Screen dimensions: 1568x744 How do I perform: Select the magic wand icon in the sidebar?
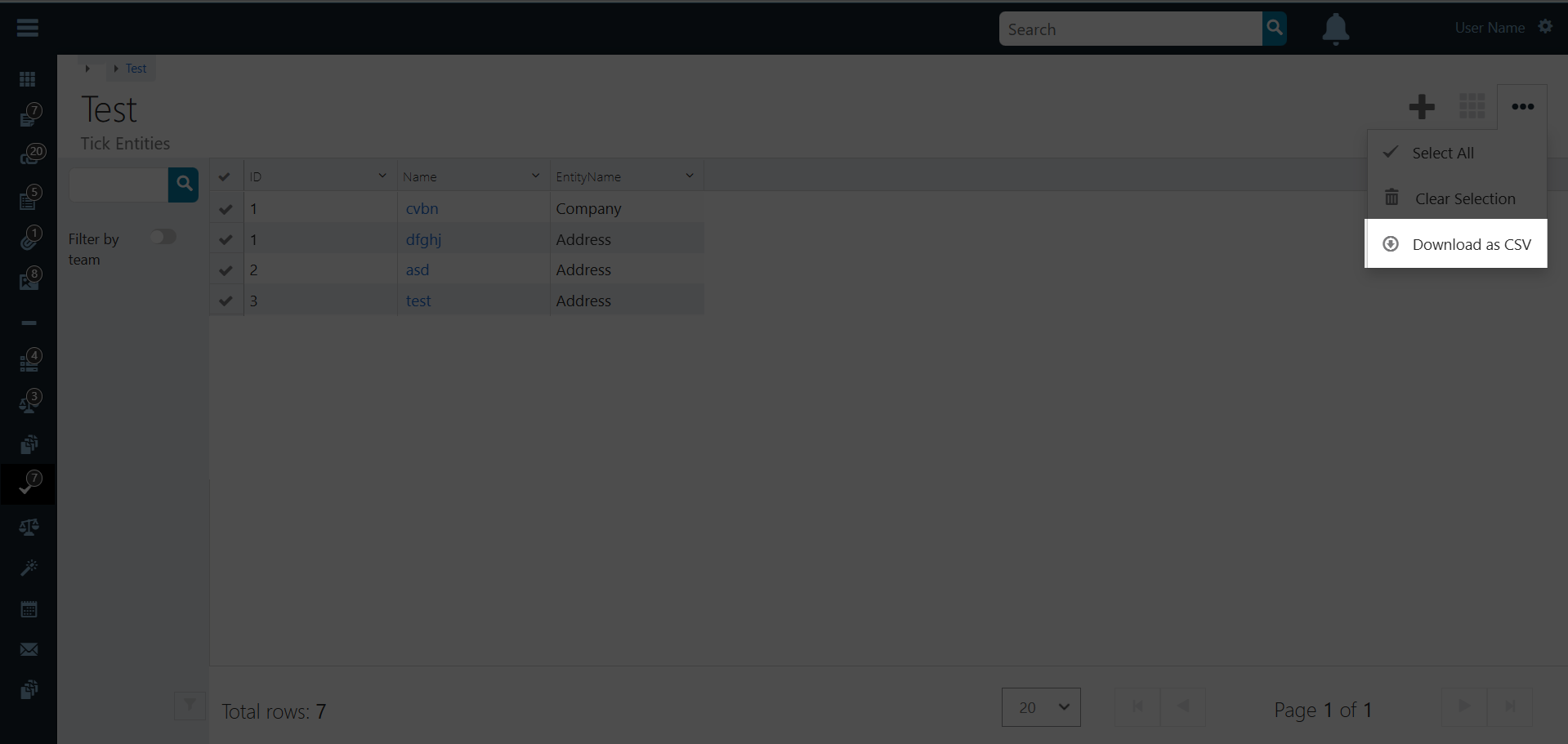(x=29, y=568)
